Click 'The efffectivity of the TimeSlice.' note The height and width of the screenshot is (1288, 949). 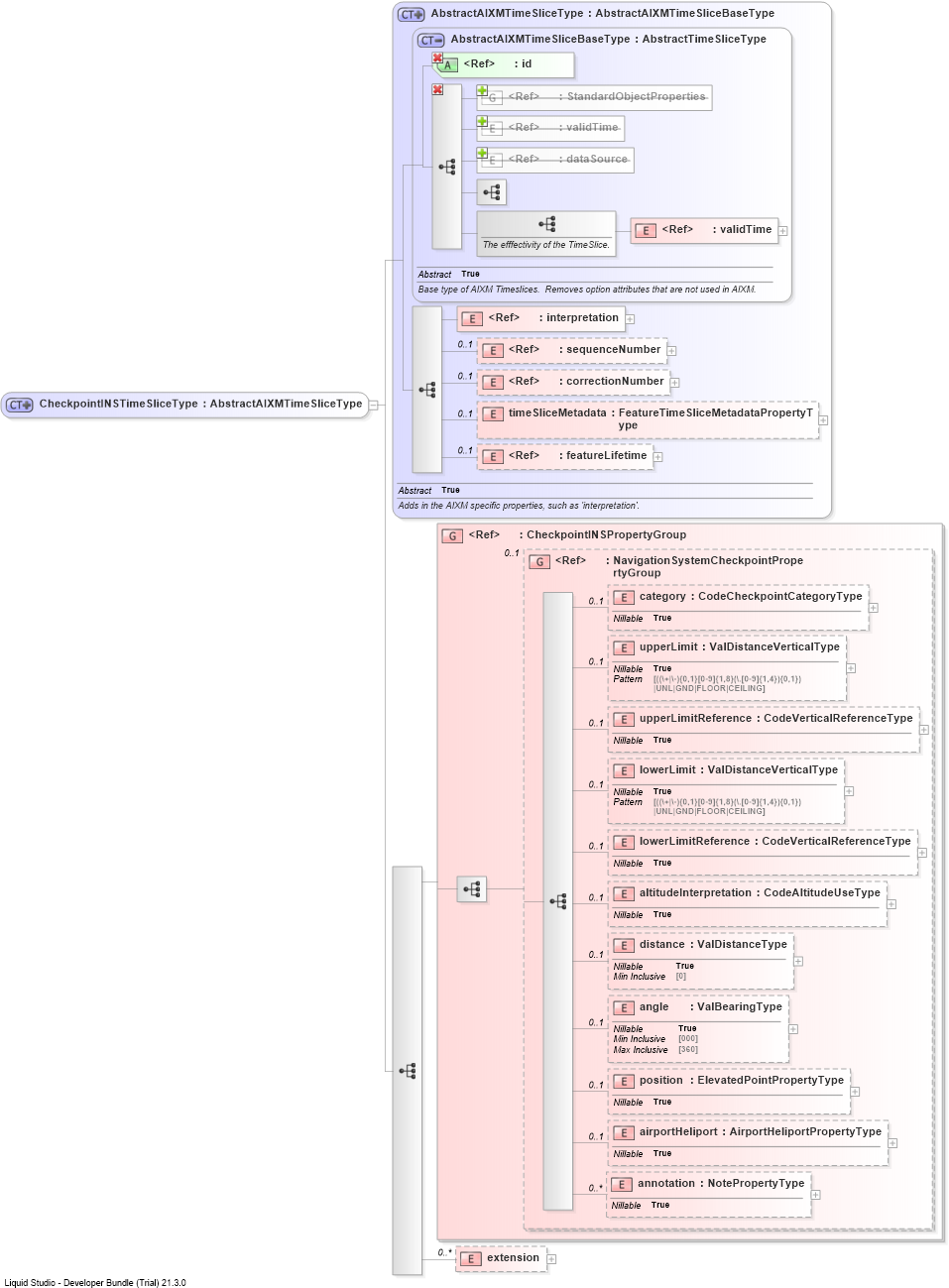click(x=546, y=245)
